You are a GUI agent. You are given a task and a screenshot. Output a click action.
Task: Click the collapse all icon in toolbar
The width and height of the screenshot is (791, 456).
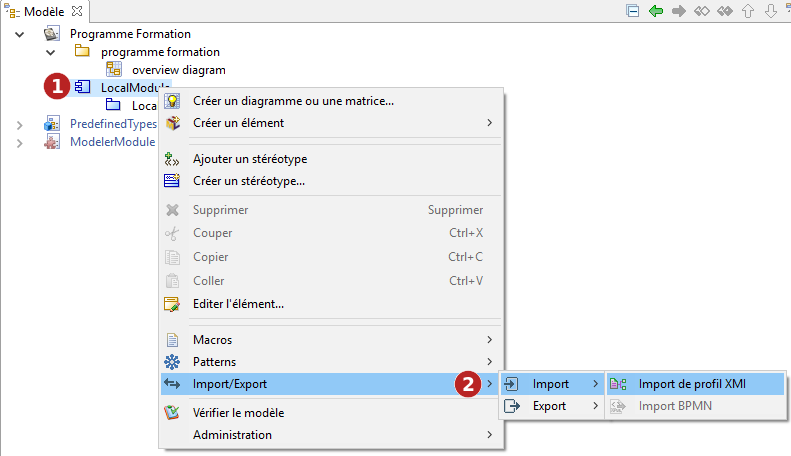tap(633, 11)
